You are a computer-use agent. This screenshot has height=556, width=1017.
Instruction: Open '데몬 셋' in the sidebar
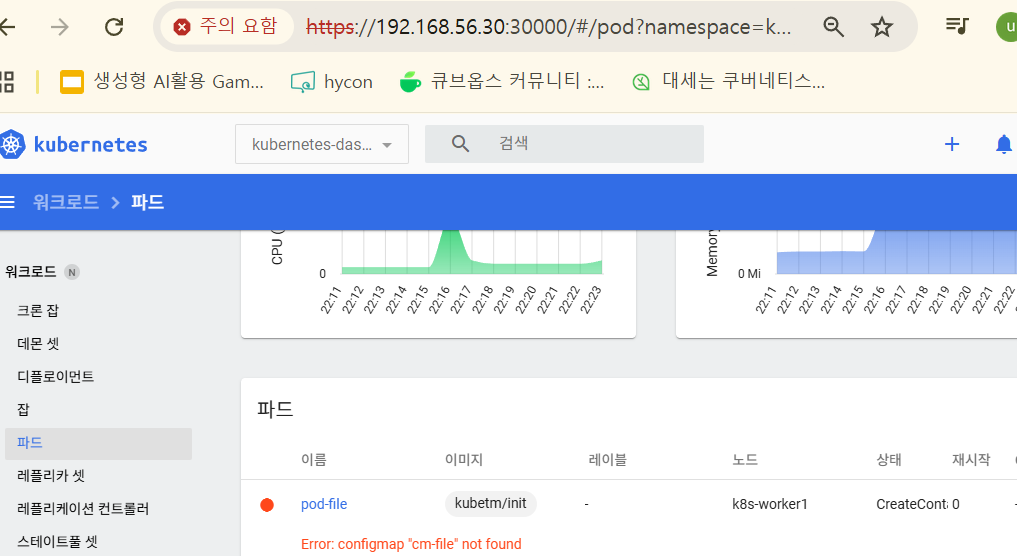pyautogui.click(x=38, y=344)
